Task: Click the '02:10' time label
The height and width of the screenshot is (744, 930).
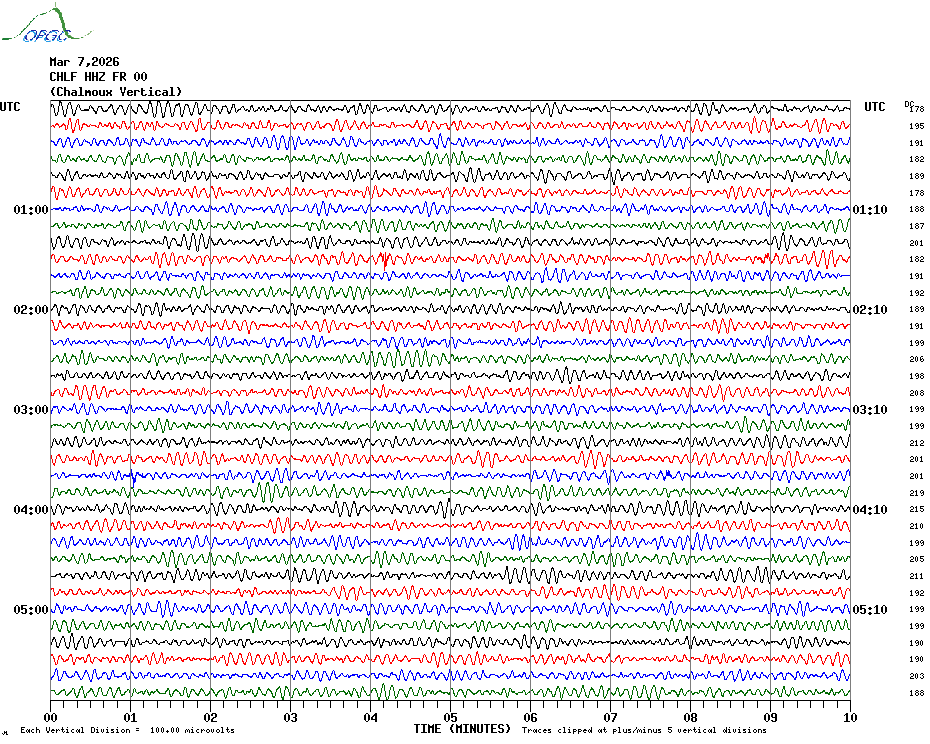Action: pos(870,310)
